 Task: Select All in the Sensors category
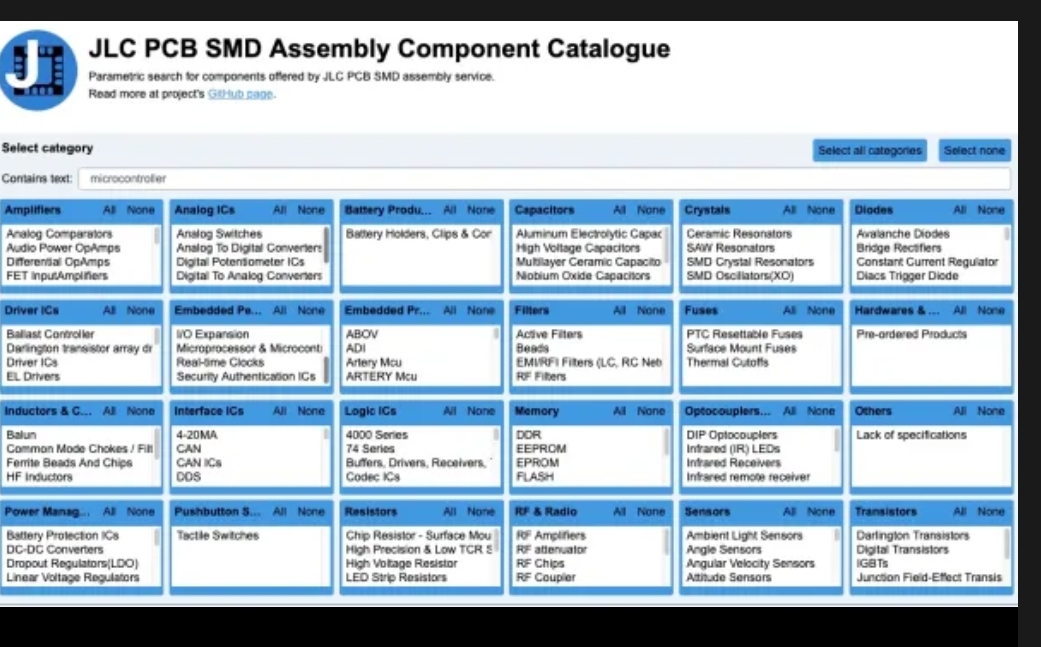click(x=789, y=512)
